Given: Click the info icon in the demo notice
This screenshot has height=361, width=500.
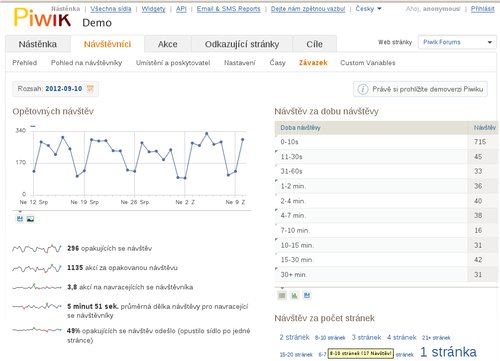Looking at the screenshot, I should tap(363, 89).
